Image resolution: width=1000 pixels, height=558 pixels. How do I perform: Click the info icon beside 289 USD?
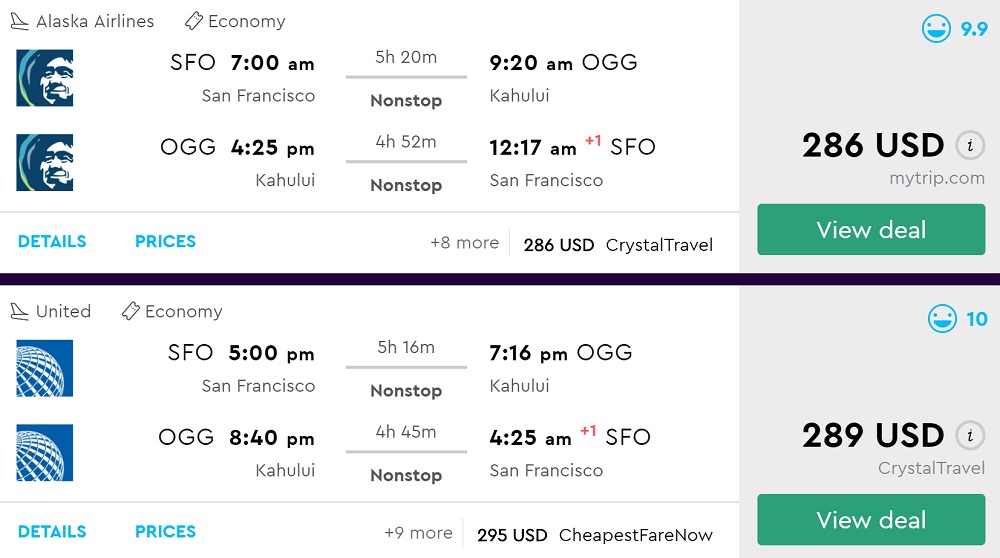pyautogui.click(x=968, y=436)
